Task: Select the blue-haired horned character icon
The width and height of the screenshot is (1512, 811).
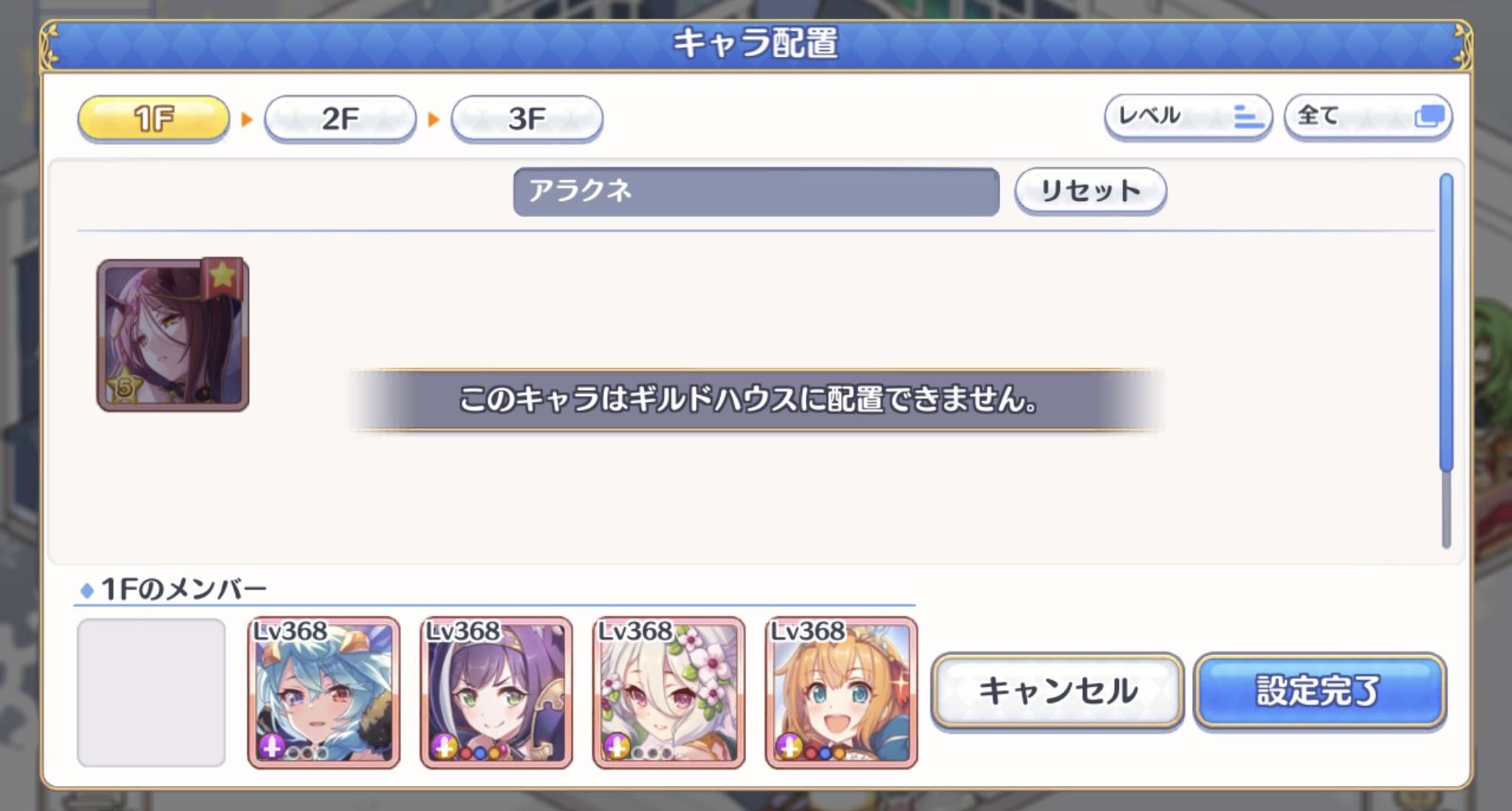Action: [324, 692]
